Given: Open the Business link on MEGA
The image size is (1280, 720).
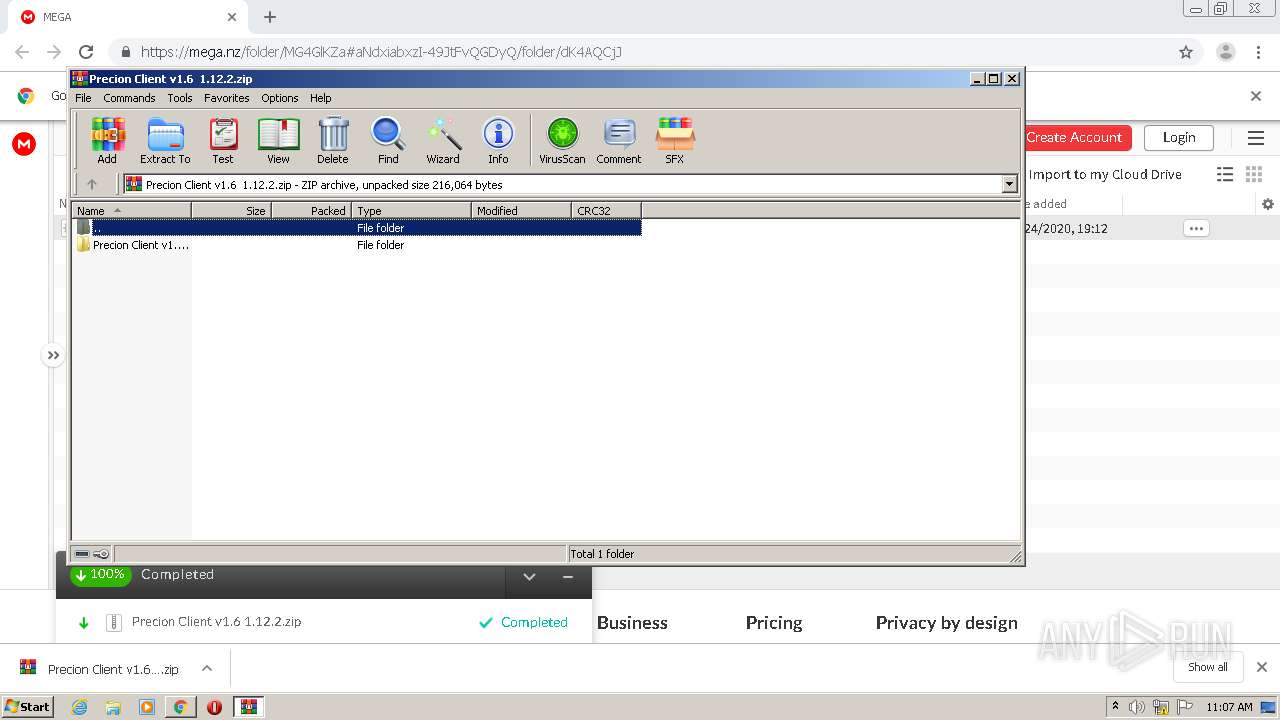Looking at the screenshot, I should click(x=632, y=622).
